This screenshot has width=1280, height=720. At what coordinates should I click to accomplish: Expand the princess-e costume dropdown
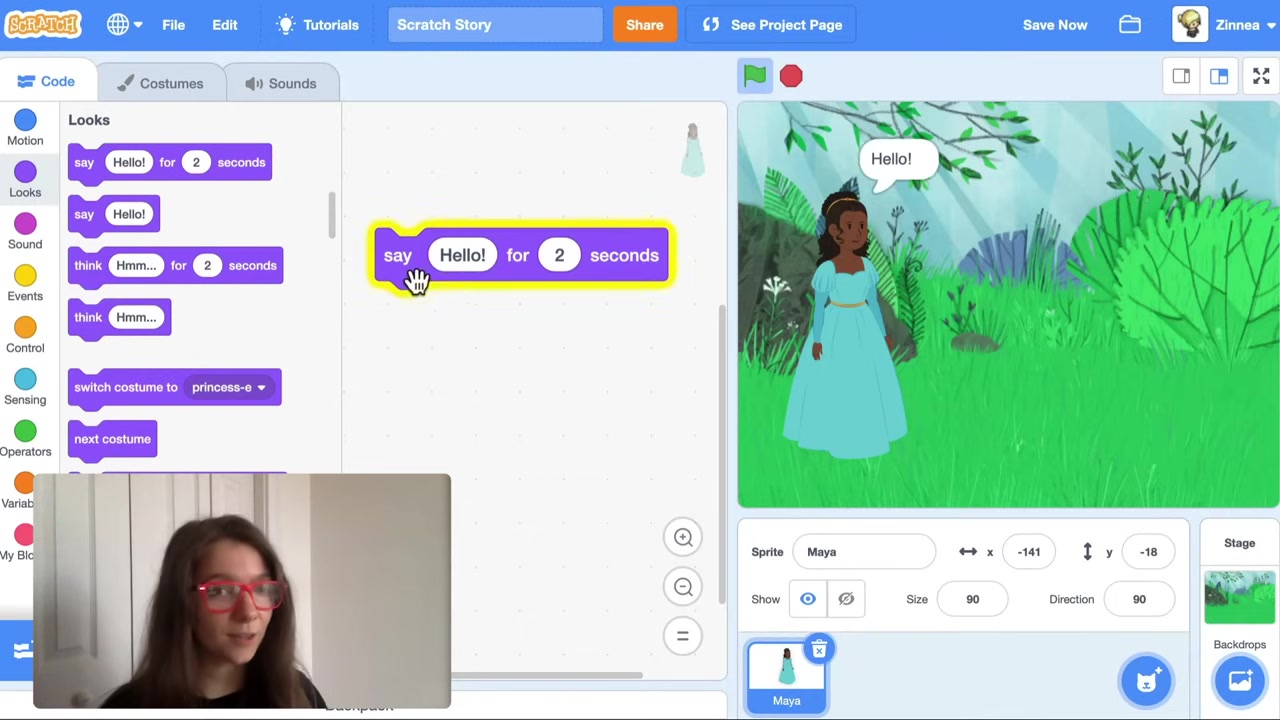(261, 388)
